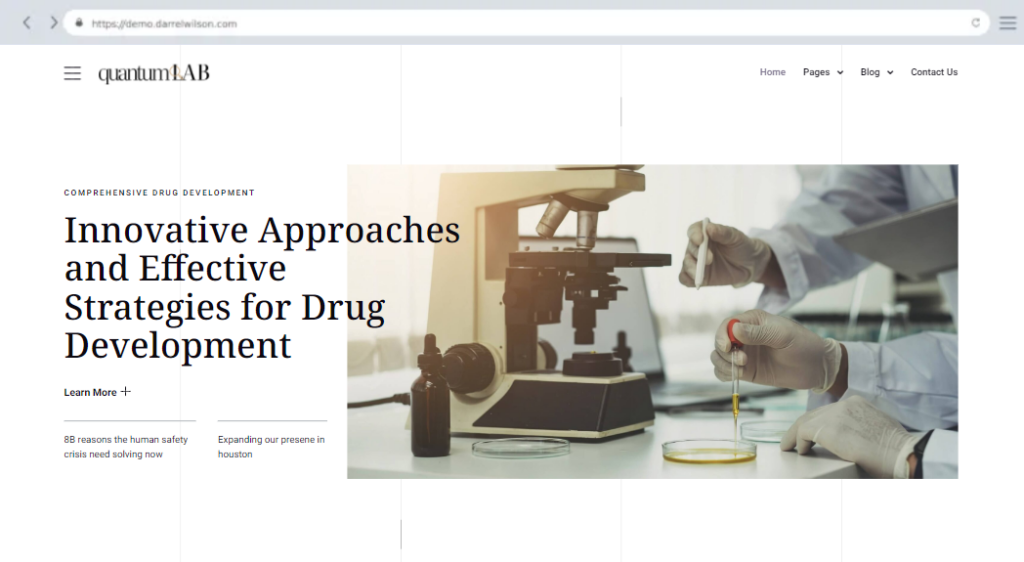Expand the Pages dropdown chevron

click(840, 72)
